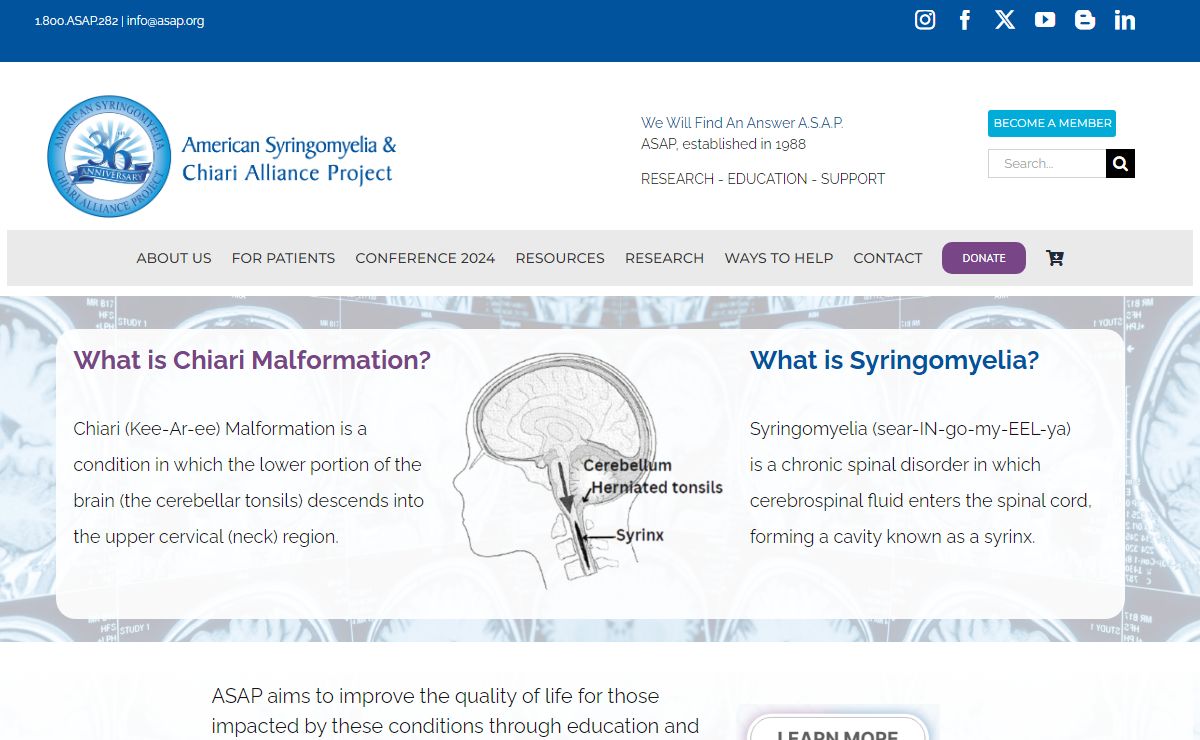
Task: Click the Learn More button
Action: point(838,728)
